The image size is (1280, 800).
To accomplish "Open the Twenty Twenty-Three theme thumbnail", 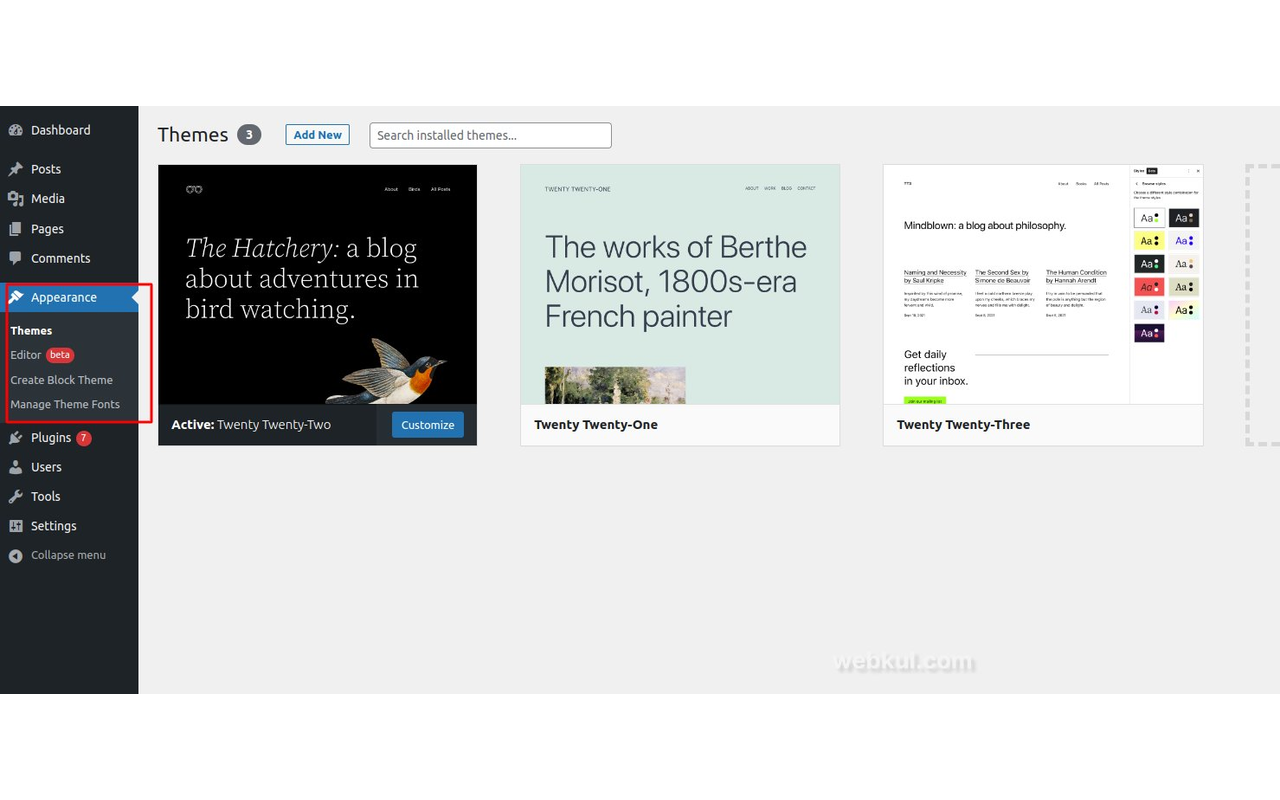I will pos(1043,285).
